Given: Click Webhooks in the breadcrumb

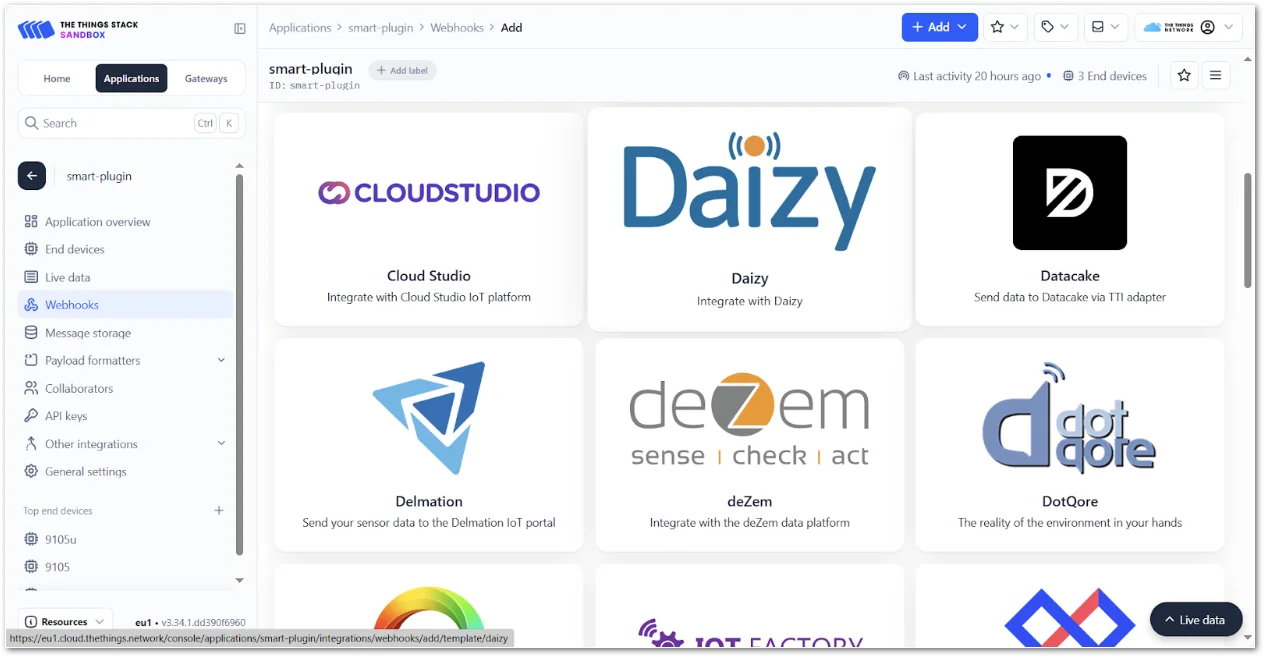Looking at the screenshot, I should tap(457, 28).
